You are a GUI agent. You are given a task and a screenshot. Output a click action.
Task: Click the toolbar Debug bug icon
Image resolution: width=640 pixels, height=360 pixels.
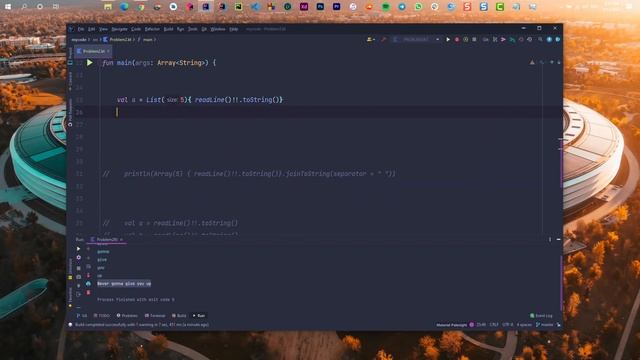click(x=457, y=40)
